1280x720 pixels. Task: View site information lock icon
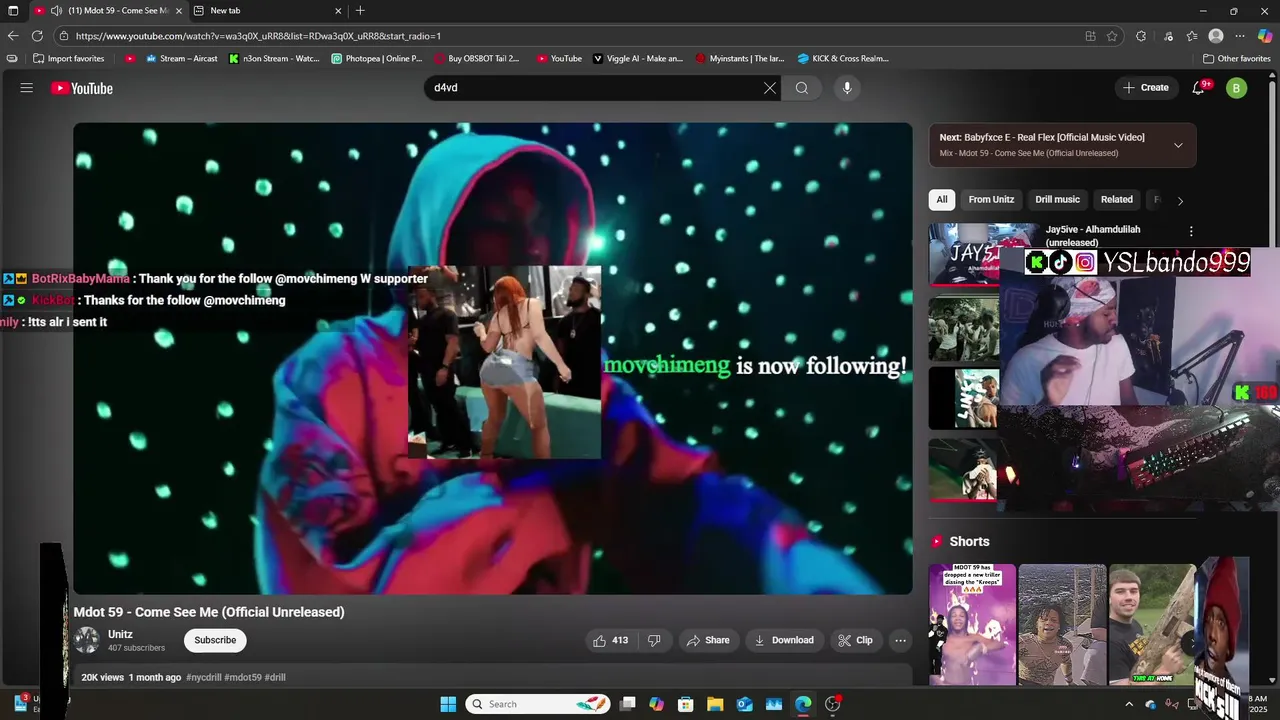pyautogui.click(x=64, y=36)
